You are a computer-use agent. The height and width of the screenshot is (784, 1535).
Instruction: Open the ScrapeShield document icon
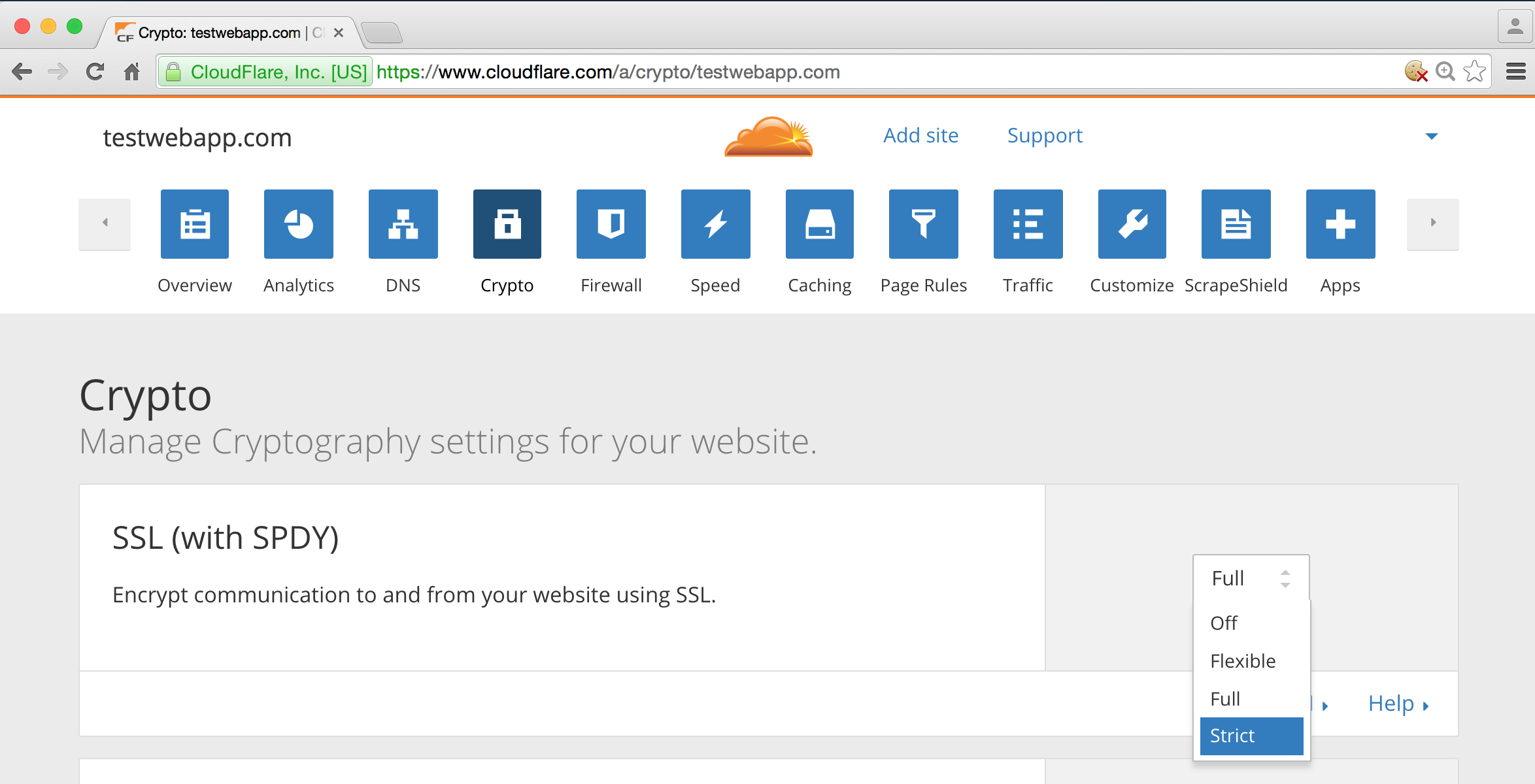click(1236, 224)
